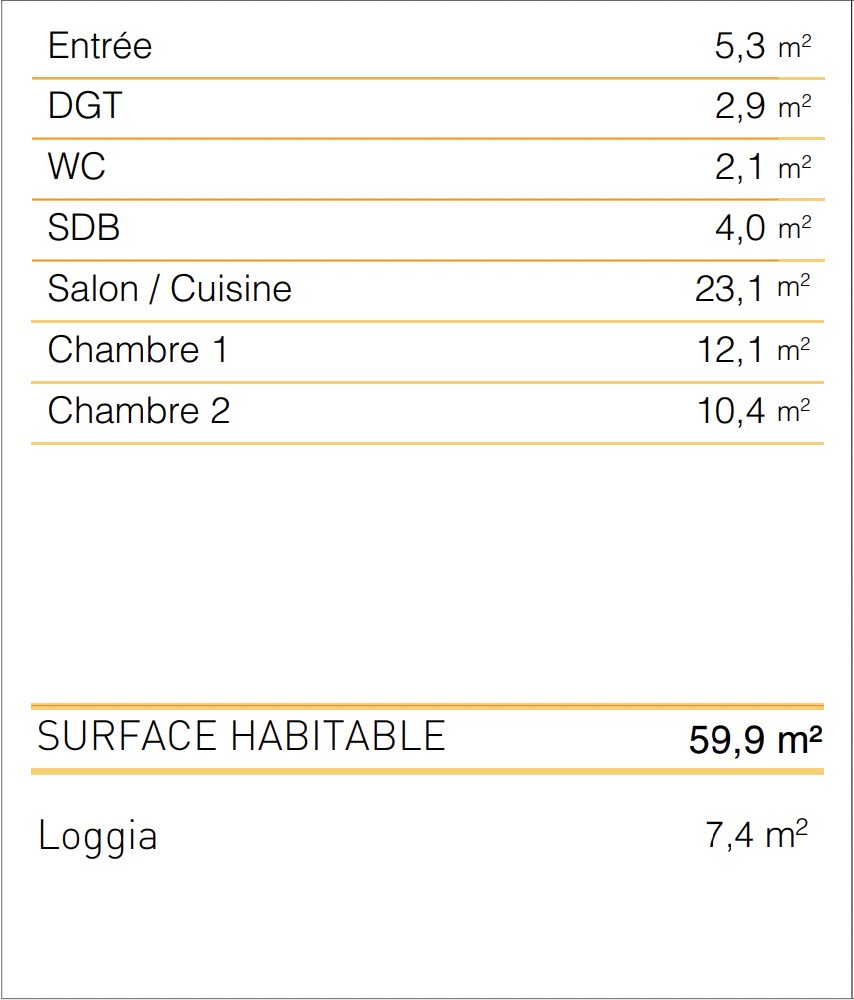Click the Chambre 2 label

[x=138, y=411]
